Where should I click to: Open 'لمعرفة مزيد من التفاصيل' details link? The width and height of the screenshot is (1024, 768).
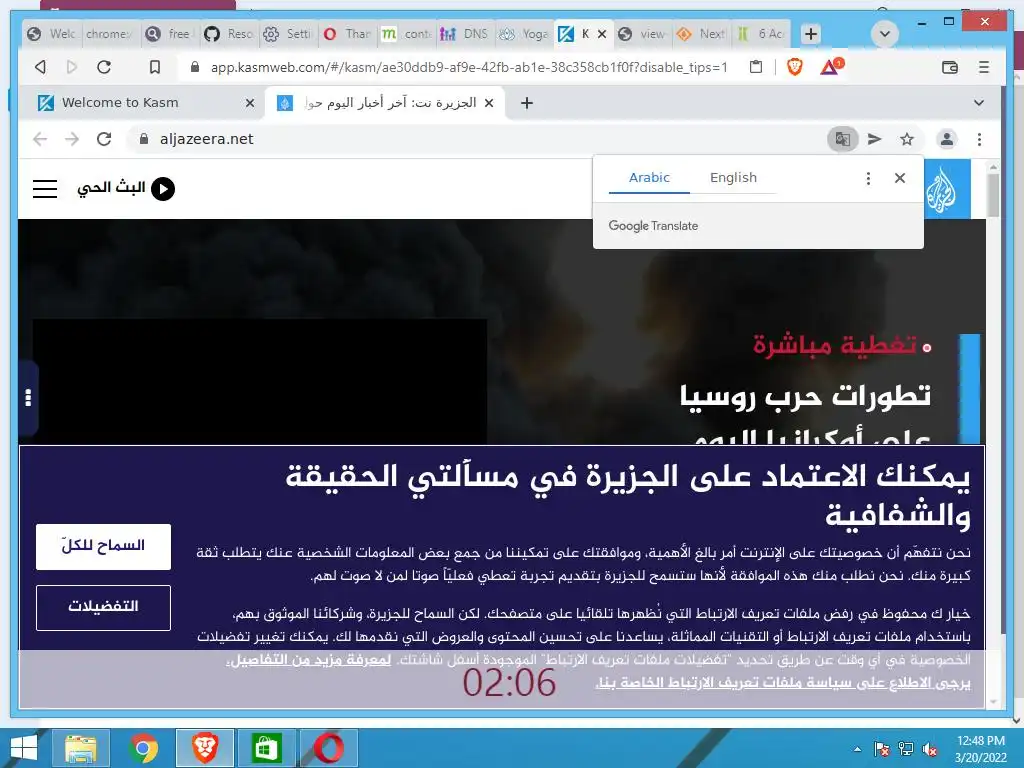309,660
